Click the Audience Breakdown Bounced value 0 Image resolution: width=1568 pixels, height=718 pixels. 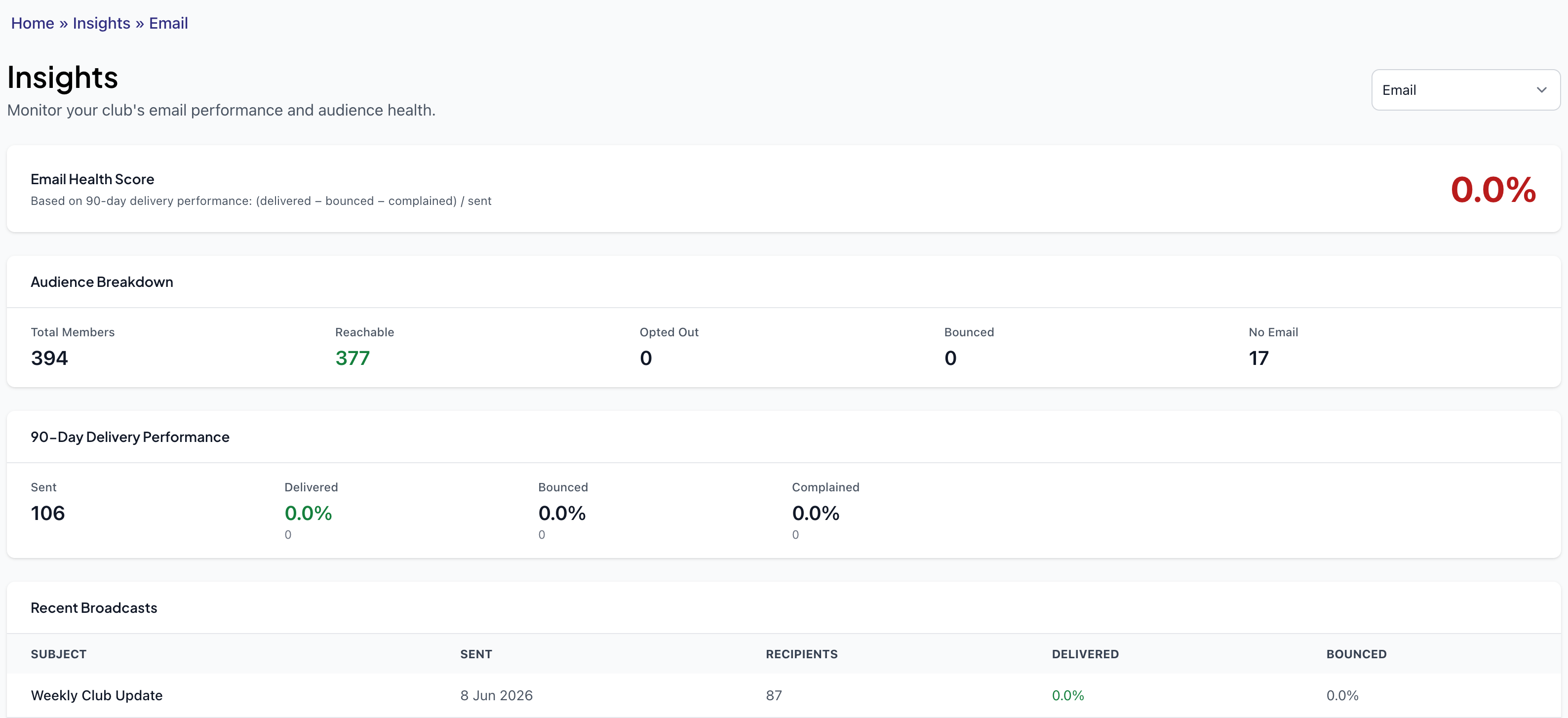pos(950,358)
